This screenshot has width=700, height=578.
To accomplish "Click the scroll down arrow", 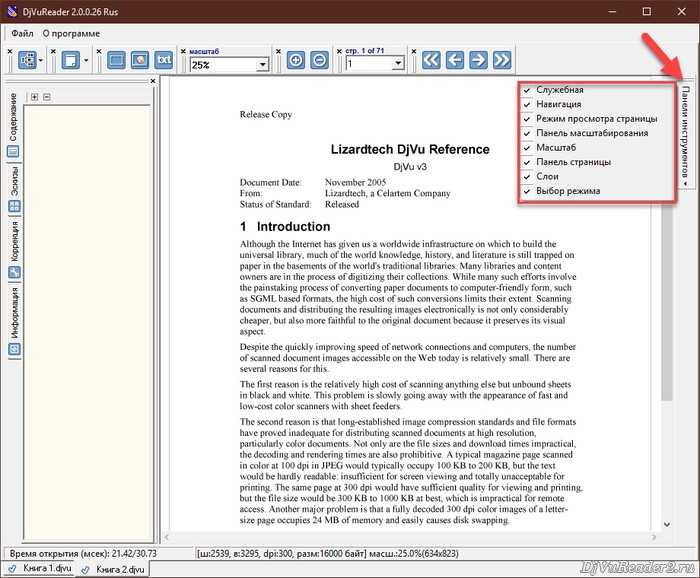I will click(667, 524).
